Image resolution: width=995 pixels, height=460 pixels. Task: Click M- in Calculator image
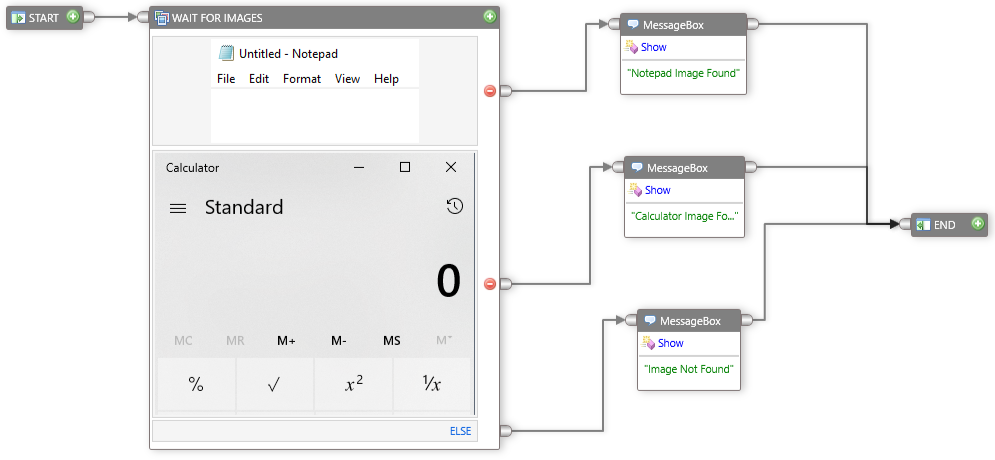(x=339, y=341)
